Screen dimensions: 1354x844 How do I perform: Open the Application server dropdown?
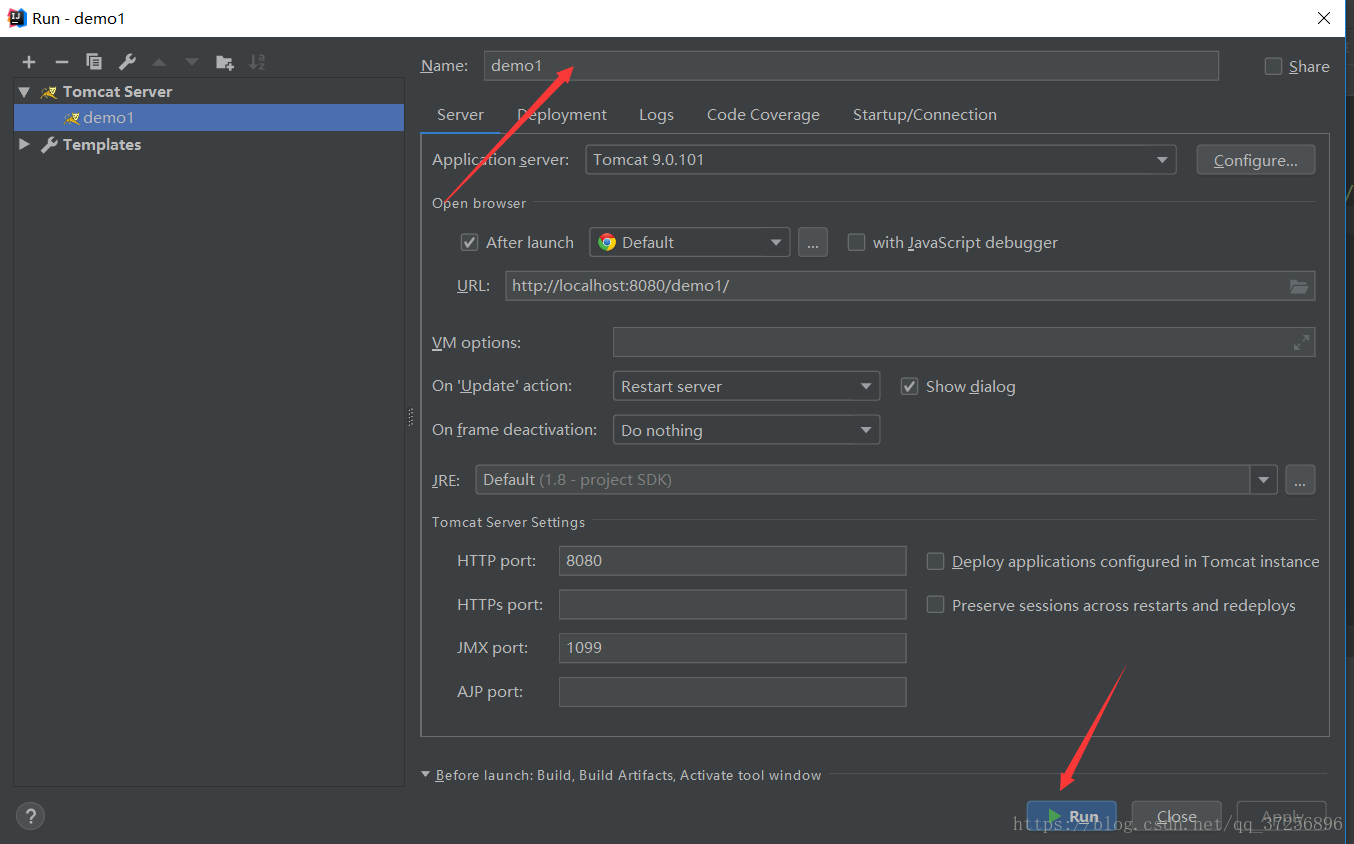(x=881, y=160)
